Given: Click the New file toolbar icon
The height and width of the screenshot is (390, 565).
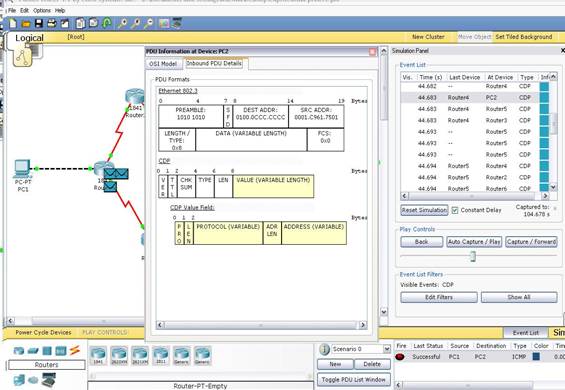Looking at the screenshot, I should (13, 23).
